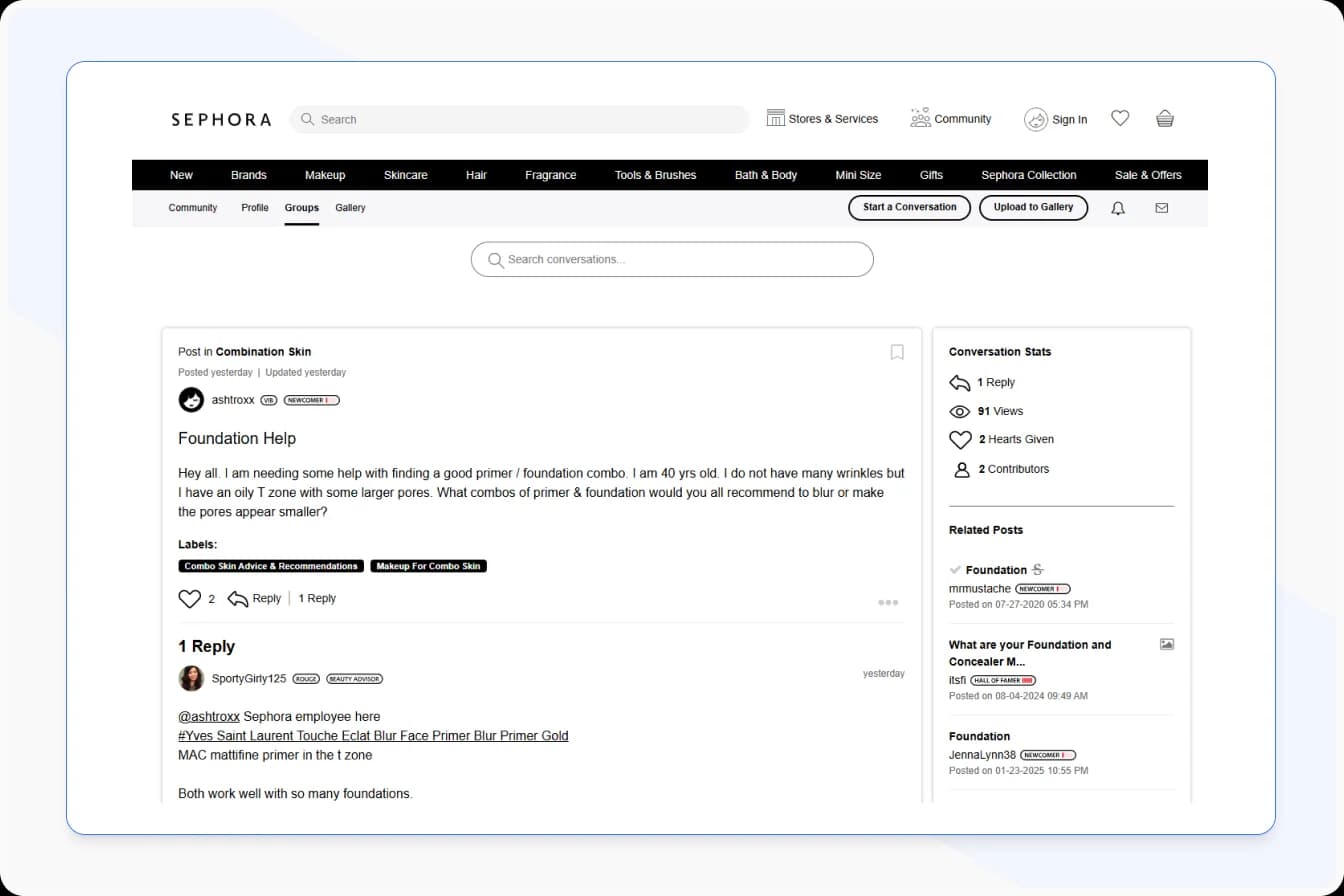The image size is (1344, 896).
Task: Open notifications via the bell icon
Action: [1117, 208]
